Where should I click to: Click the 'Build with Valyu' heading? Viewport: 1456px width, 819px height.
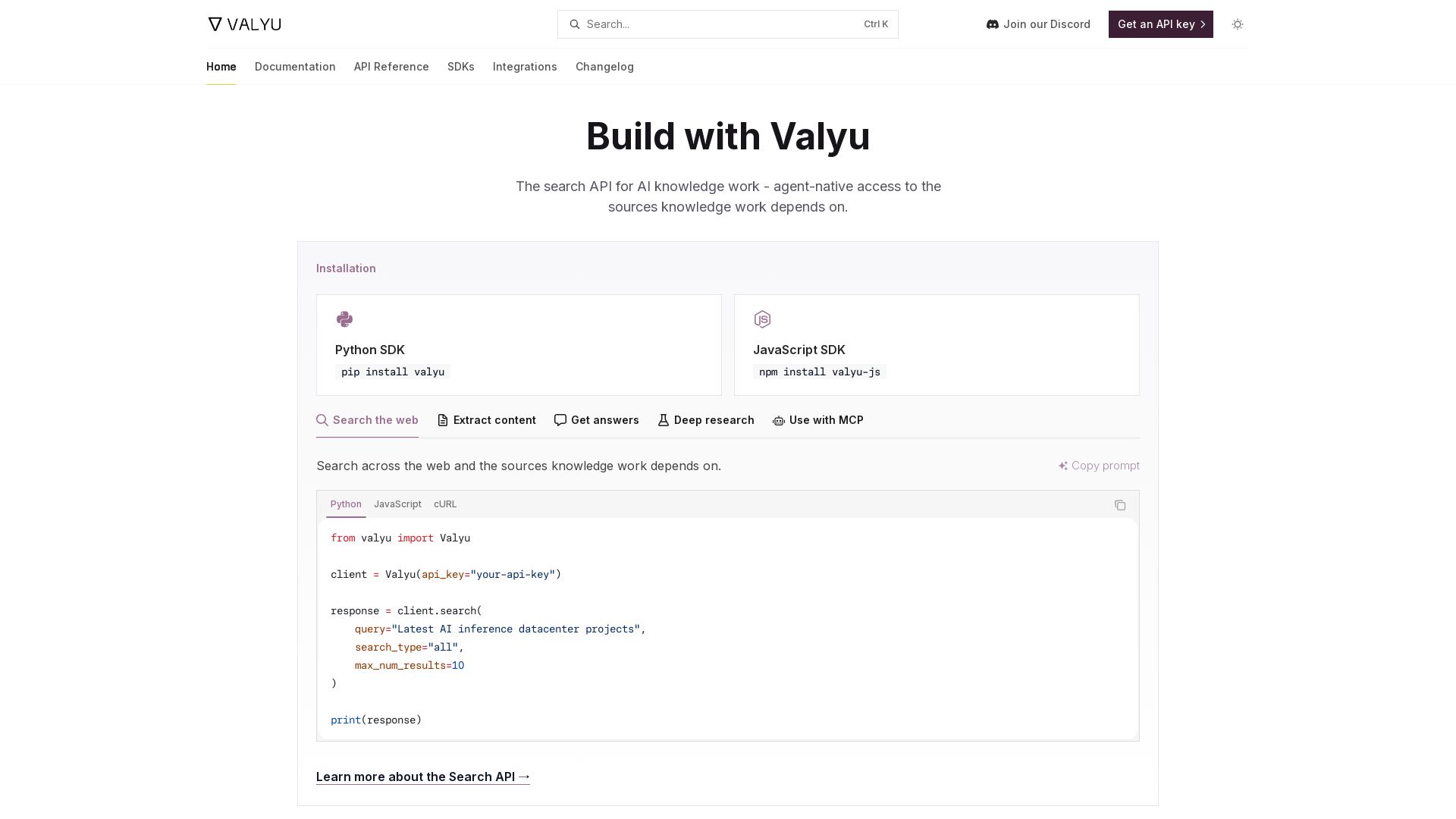click(x=728, y=136)
